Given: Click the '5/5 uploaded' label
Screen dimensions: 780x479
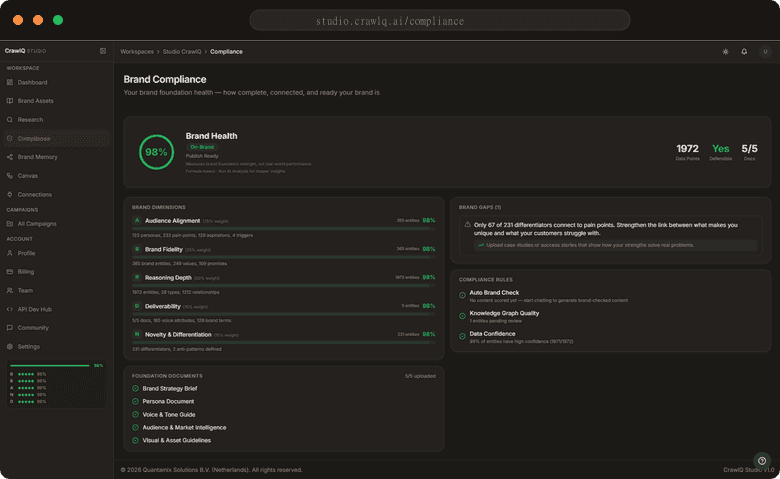Looking at the screenshot, I should pyautogui.click(x=420, y=376).
